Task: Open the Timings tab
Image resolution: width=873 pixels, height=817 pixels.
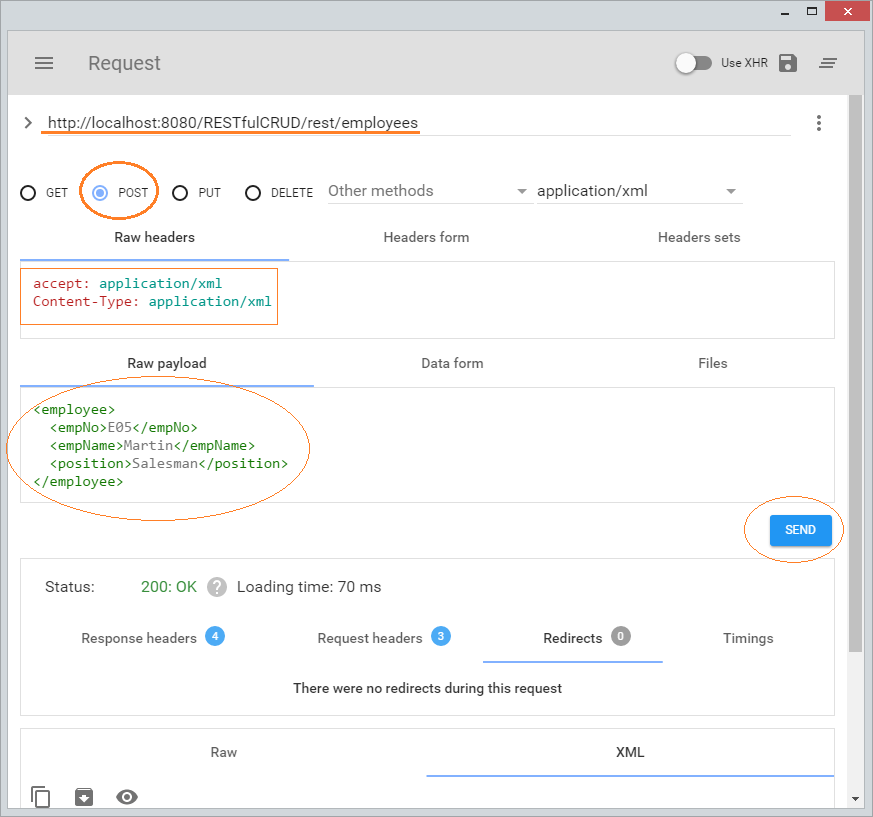Action: click(748, 638)
